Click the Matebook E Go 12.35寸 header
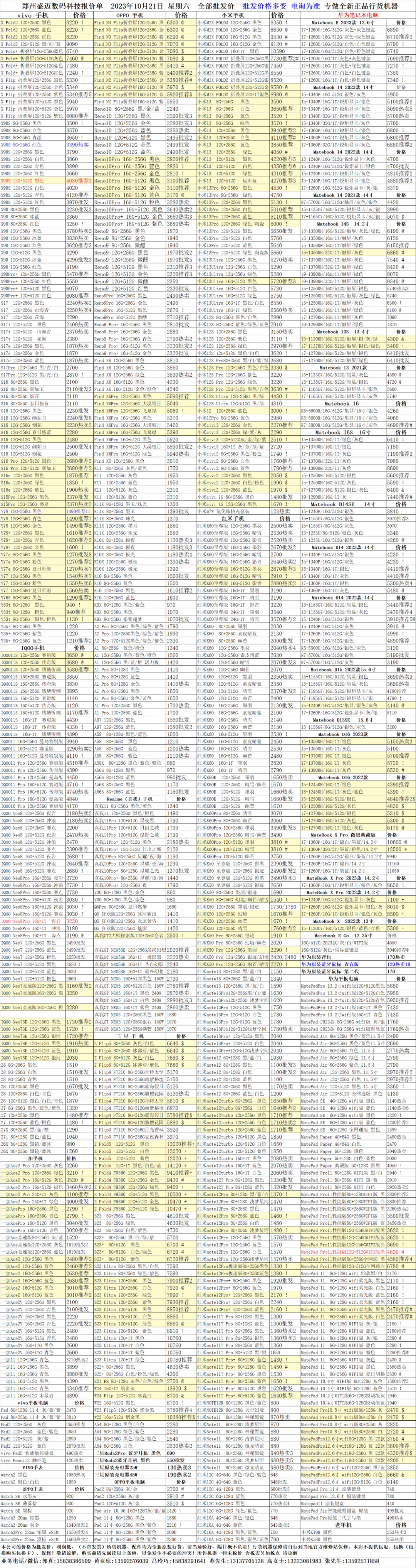This screenshot has width=416, height=1568. pos(343,936)
